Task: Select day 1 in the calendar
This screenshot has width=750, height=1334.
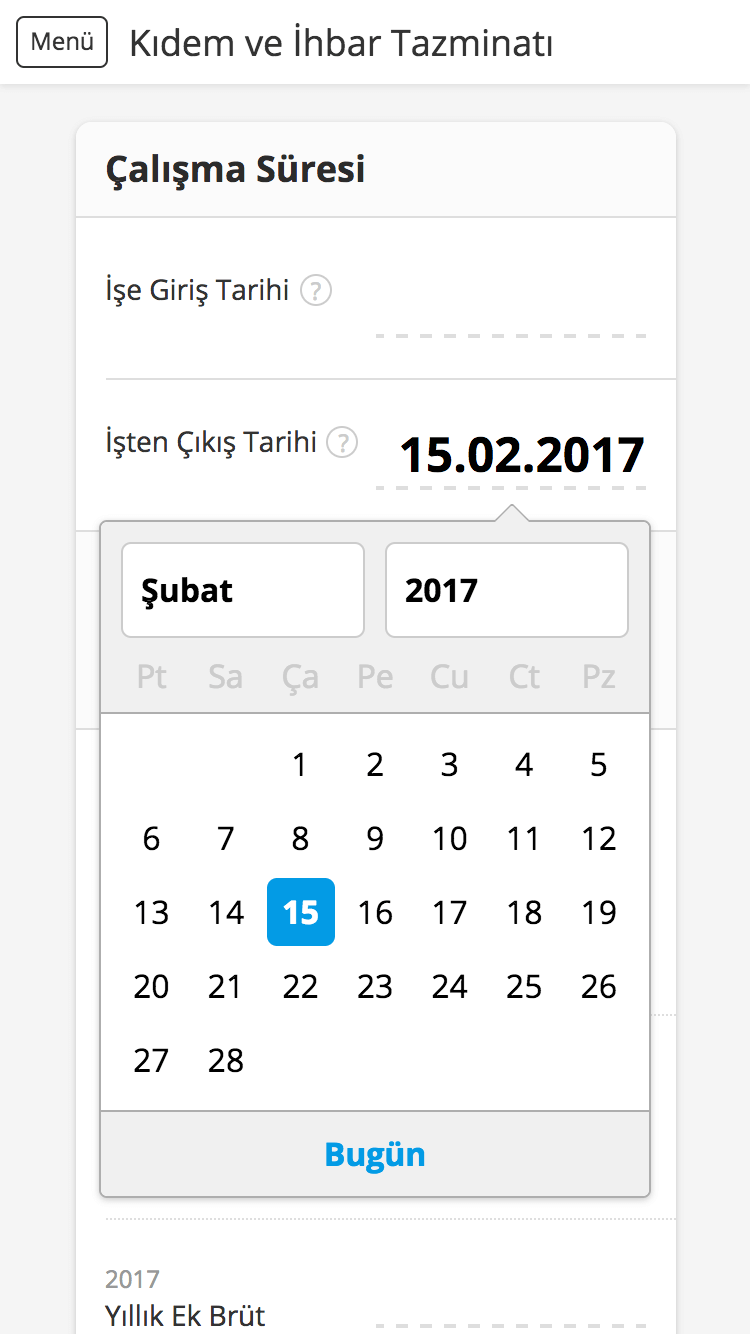Action: (300, 764)
